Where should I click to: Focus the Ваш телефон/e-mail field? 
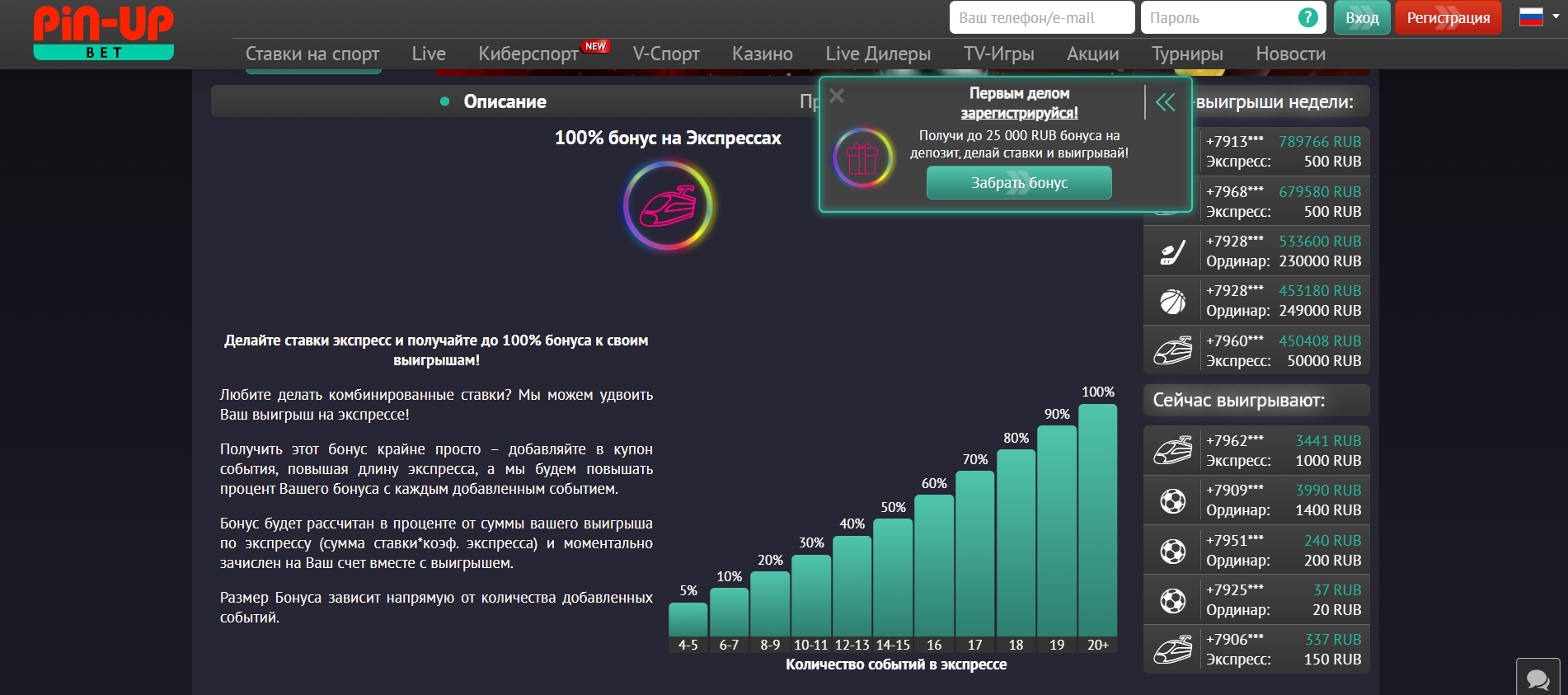(1042, 17)
